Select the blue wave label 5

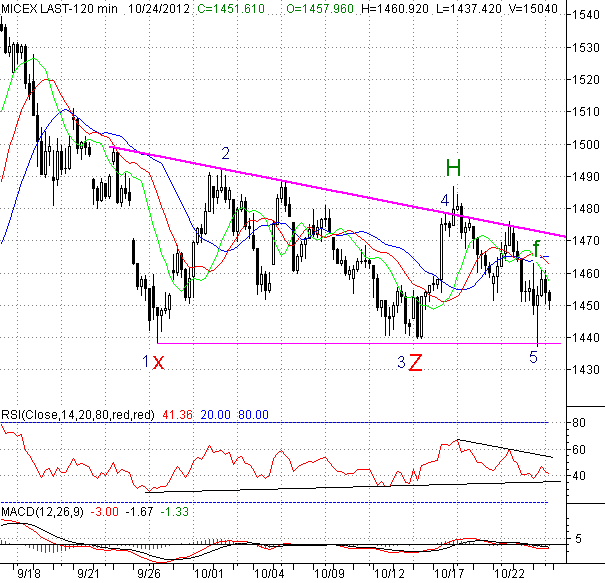[533, 357]
